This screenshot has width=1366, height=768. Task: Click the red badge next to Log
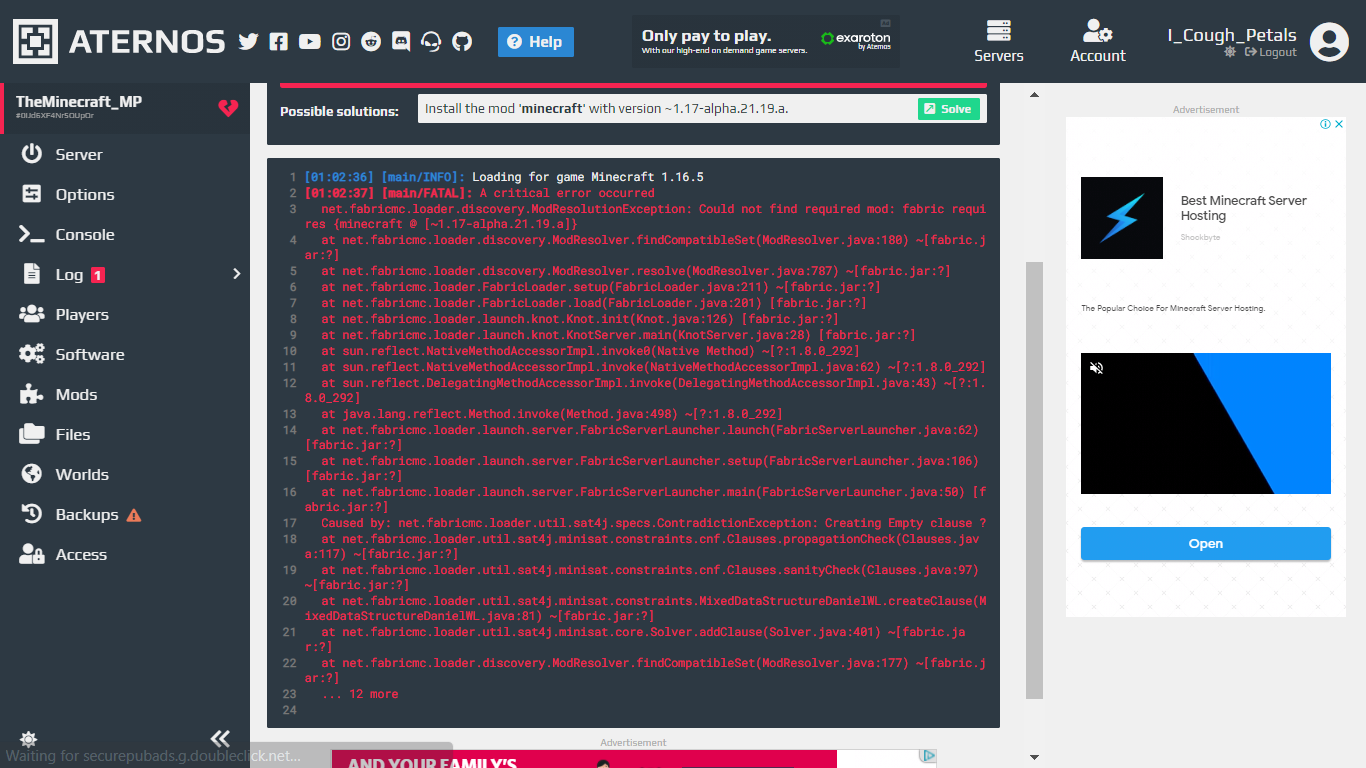98,275
